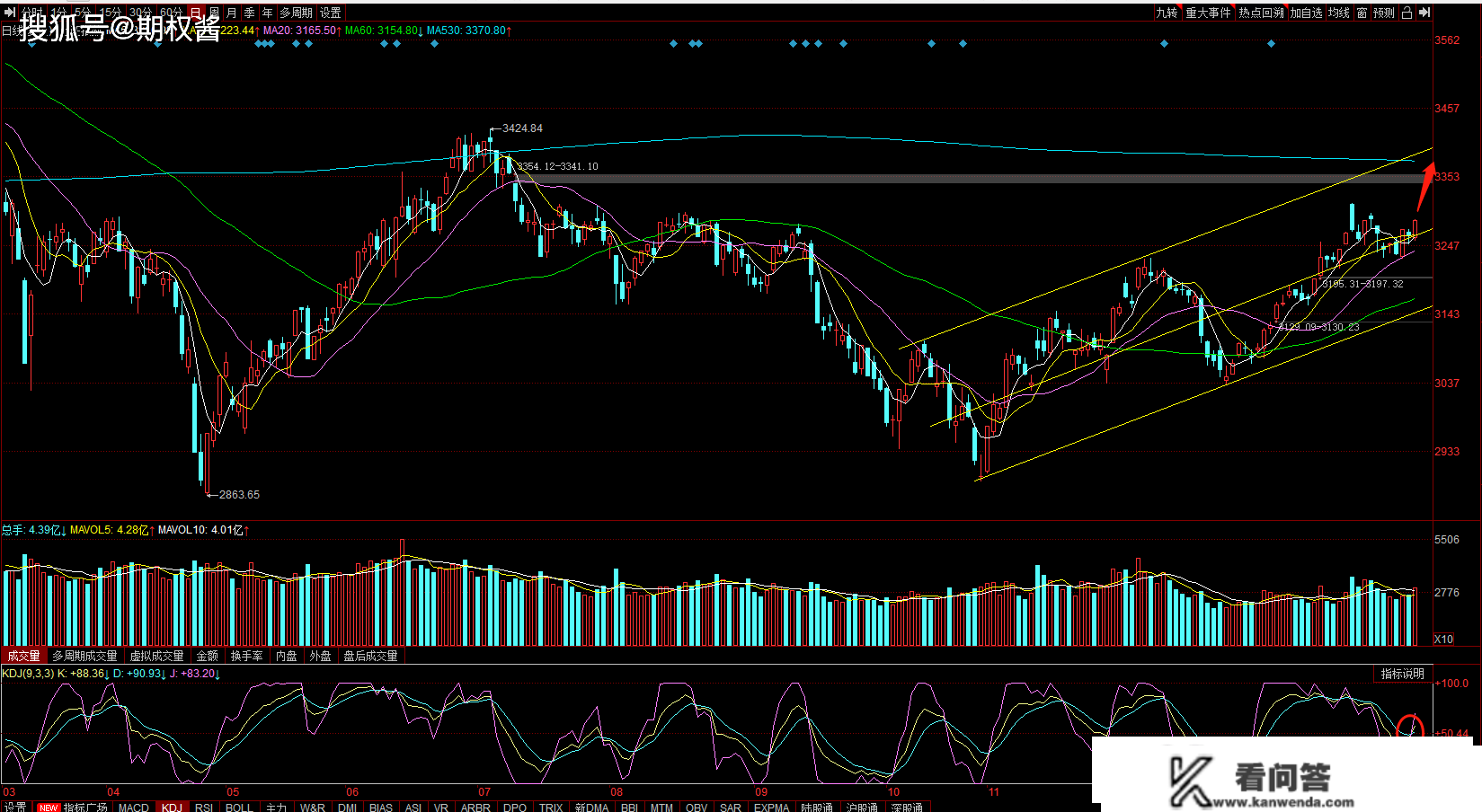Click the 2863.65 low price label
The height and width of the screenshot is (812, 1482).
239,495
